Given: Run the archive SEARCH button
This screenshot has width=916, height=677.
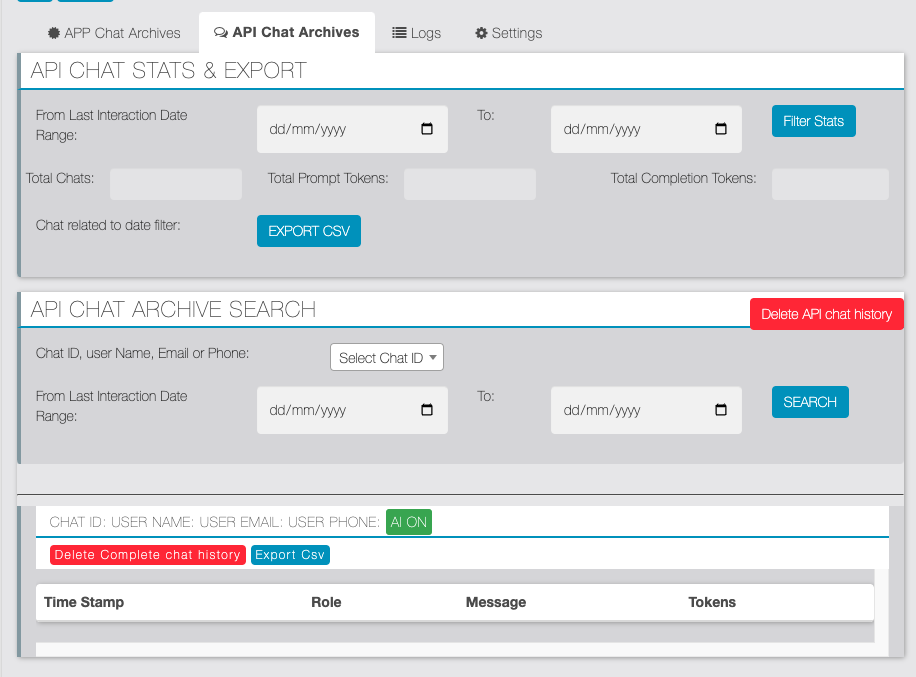Looking at the screenshot, I should pyautogui.click(x=810, y=402).
